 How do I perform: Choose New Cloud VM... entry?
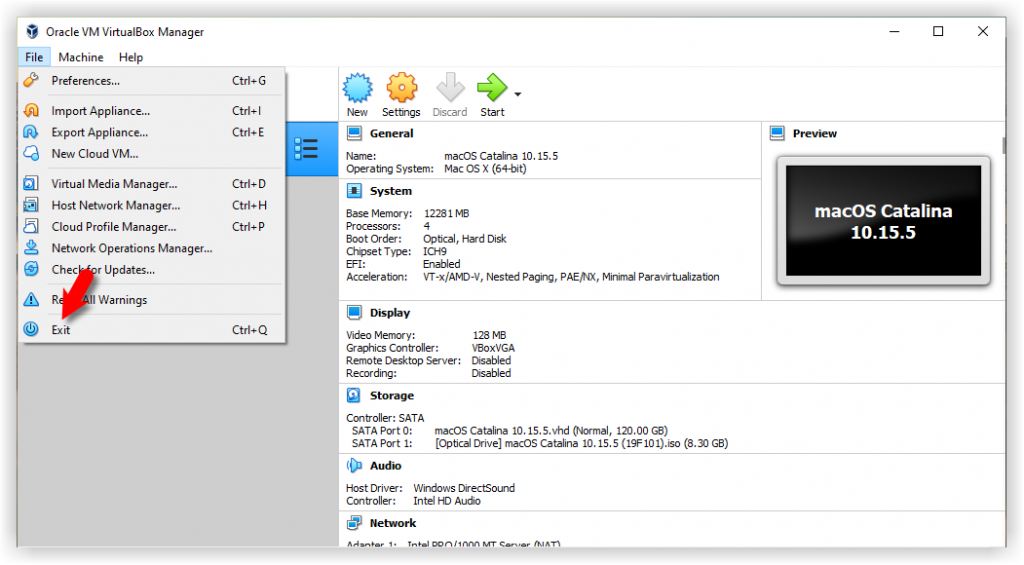tap(152, 153)
